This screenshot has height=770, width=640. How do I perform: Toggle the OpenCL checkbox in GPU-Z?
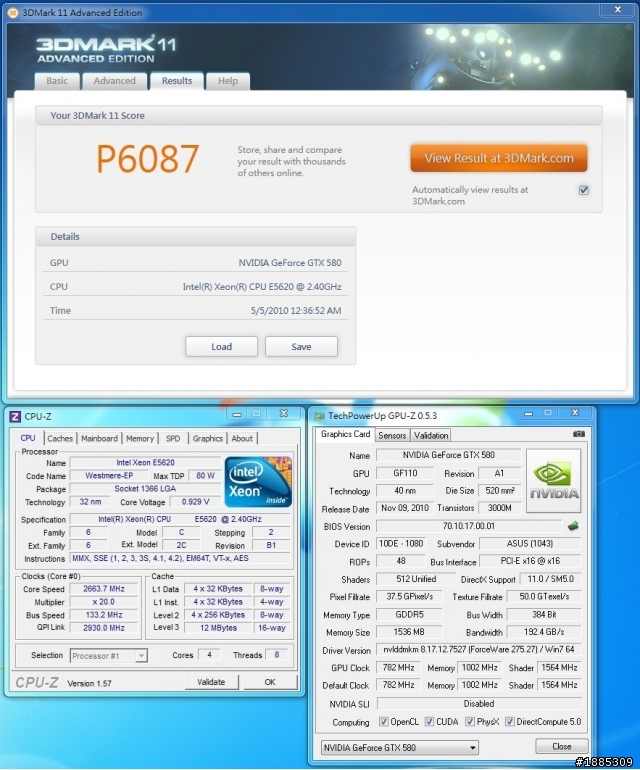tap(384, 721)
